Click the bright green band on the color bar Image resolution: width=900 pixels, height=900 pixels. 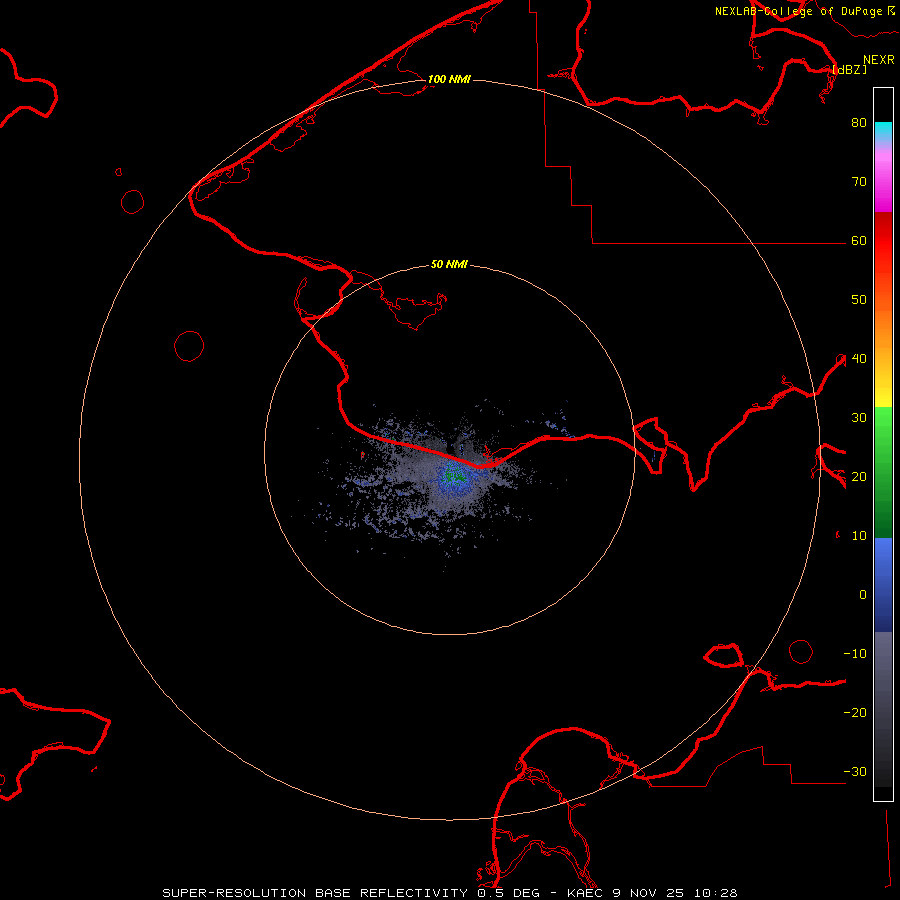[x=883, y=425]
